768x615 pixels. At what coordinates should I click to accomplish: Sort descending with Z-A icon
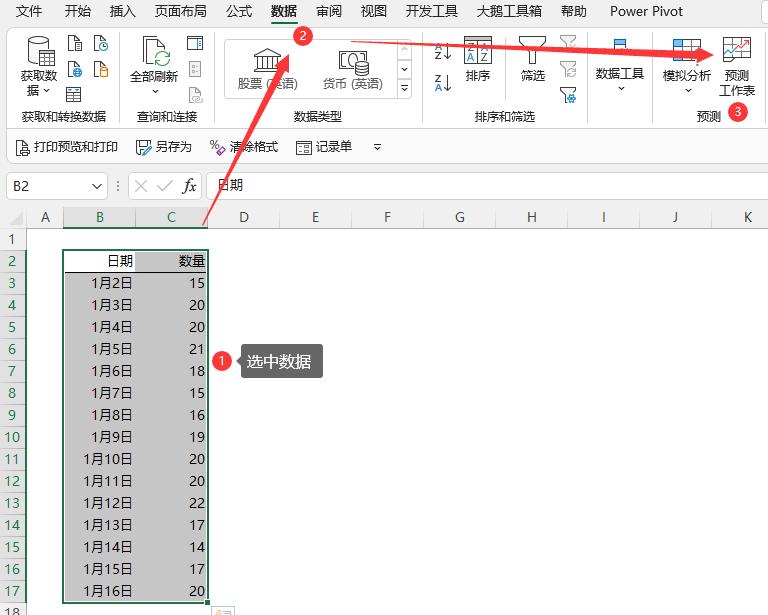(442, 82)
